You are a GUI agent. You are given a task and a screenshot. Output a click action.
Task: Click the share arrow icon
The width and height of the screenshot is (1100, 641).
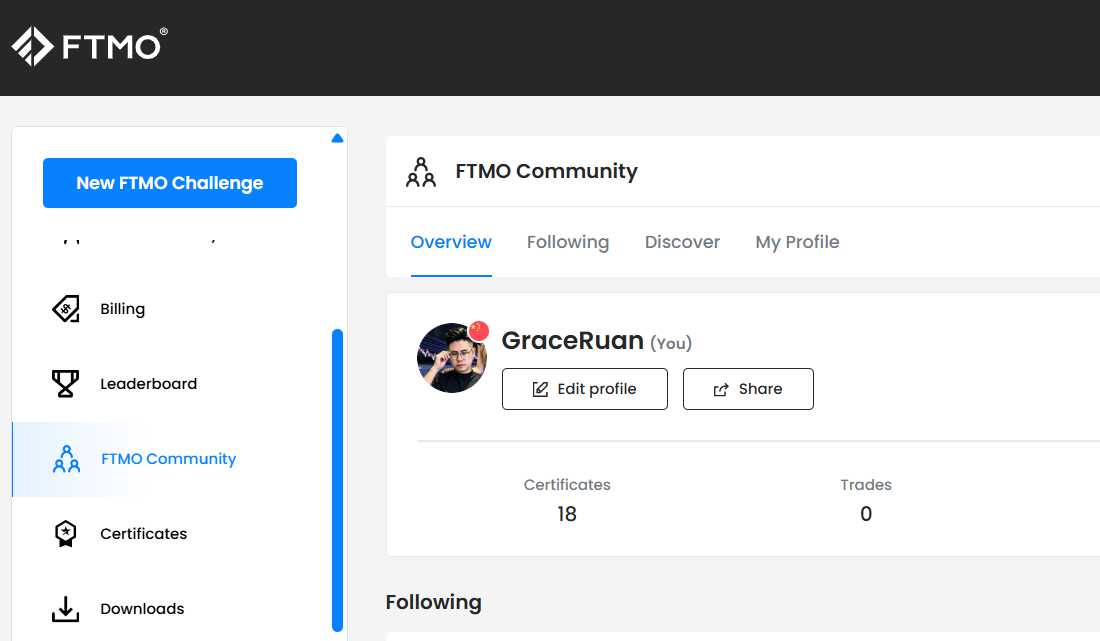(720, 390)
